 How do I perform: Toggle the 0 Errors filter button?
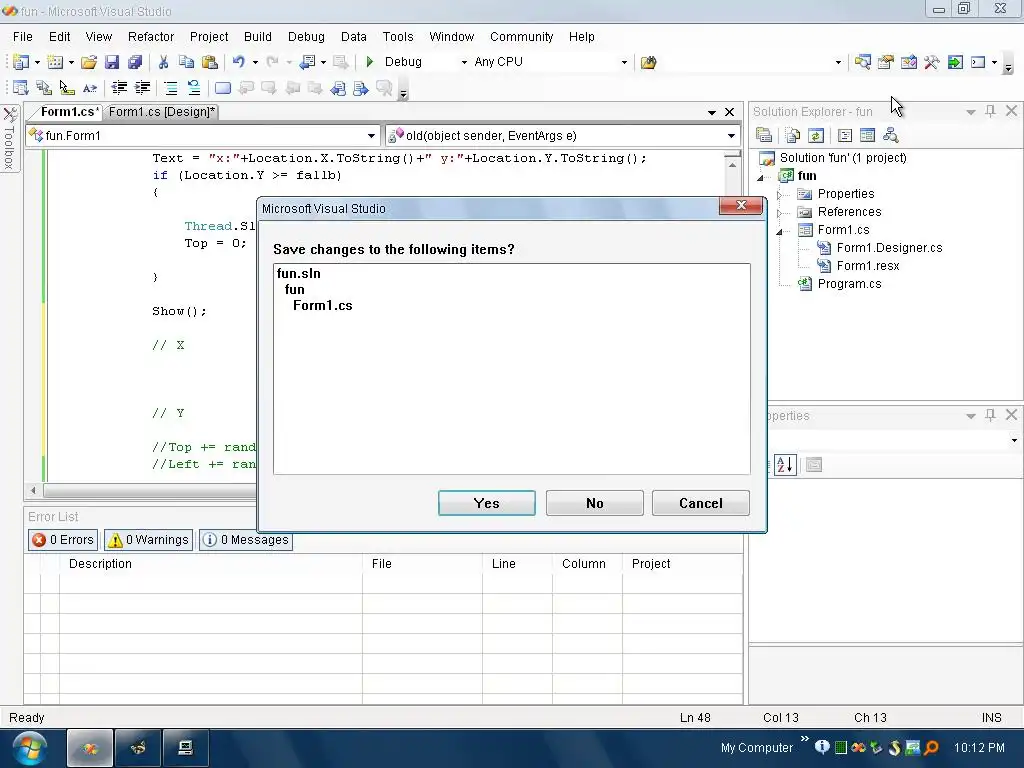(63, 540)
